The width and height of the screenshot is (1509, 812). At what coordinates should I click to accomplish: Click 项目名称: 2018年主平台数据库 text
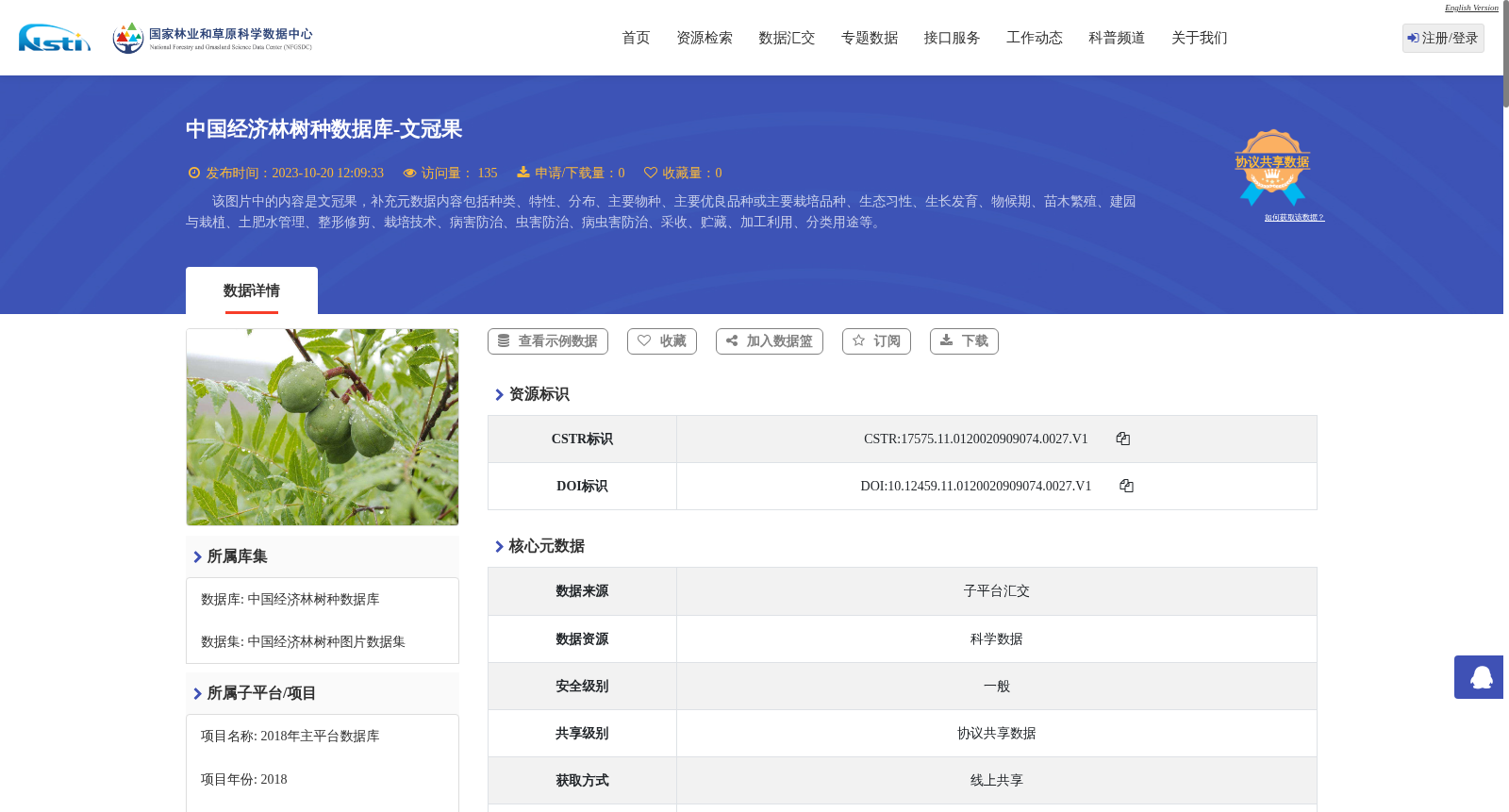click(x=290, y=737)
